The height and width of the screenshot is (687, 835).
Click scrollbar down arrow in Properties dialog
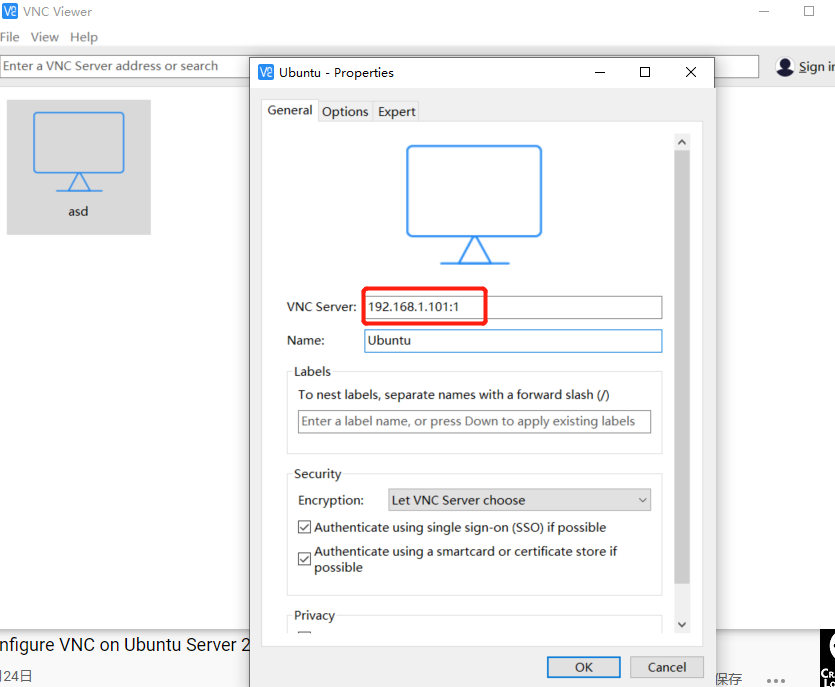(x=682, y=625)
